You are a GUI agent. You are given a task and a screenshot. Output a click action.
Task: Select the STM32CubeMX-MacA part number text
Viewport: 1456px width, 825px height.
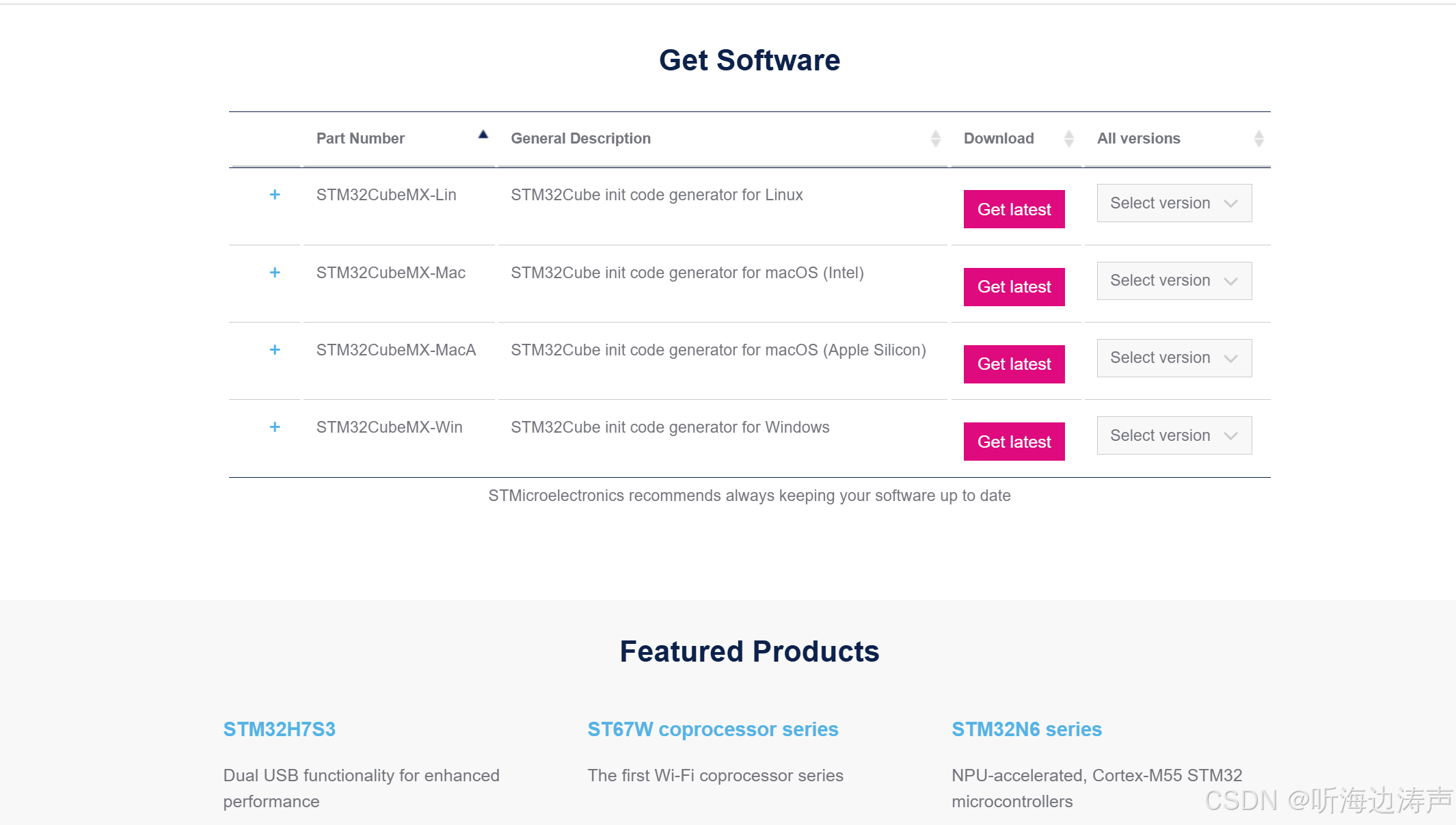[x=396, y=350]
